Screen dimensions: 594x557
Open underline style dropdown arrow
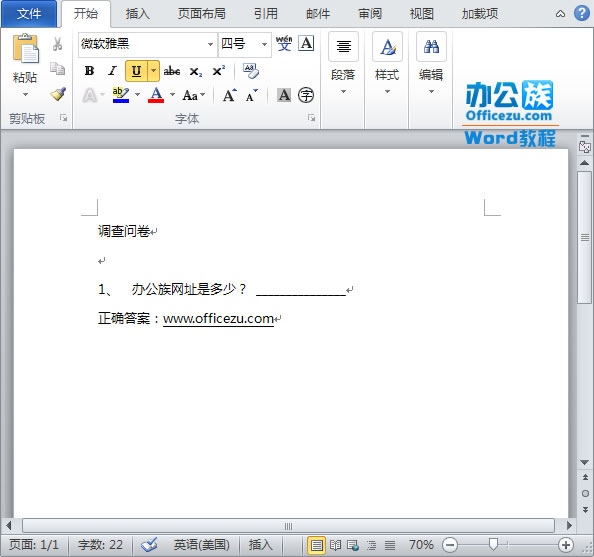tap(153, 71)
